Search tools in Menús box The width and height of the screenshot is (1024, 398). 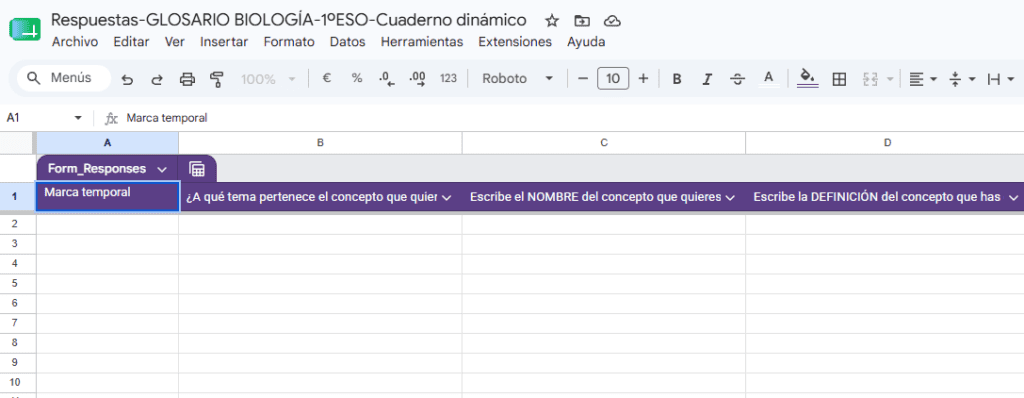[x=63, y=78]
